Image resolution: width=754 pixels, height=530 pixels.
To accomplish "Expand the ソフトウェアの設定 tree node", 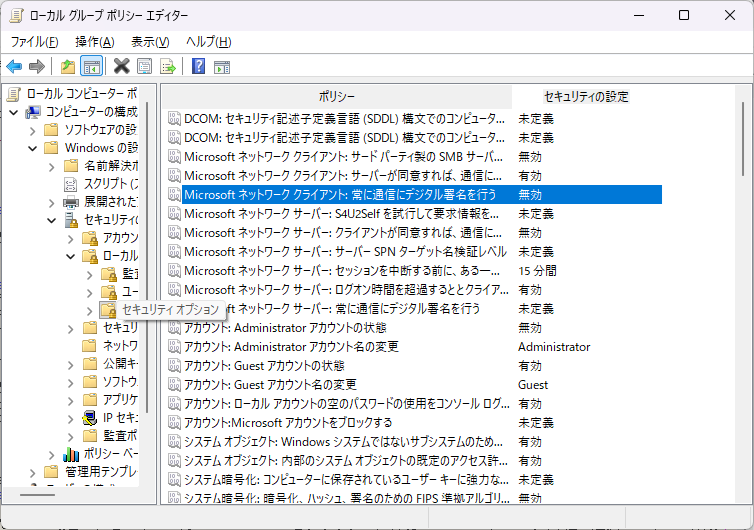I will [32, 130].
